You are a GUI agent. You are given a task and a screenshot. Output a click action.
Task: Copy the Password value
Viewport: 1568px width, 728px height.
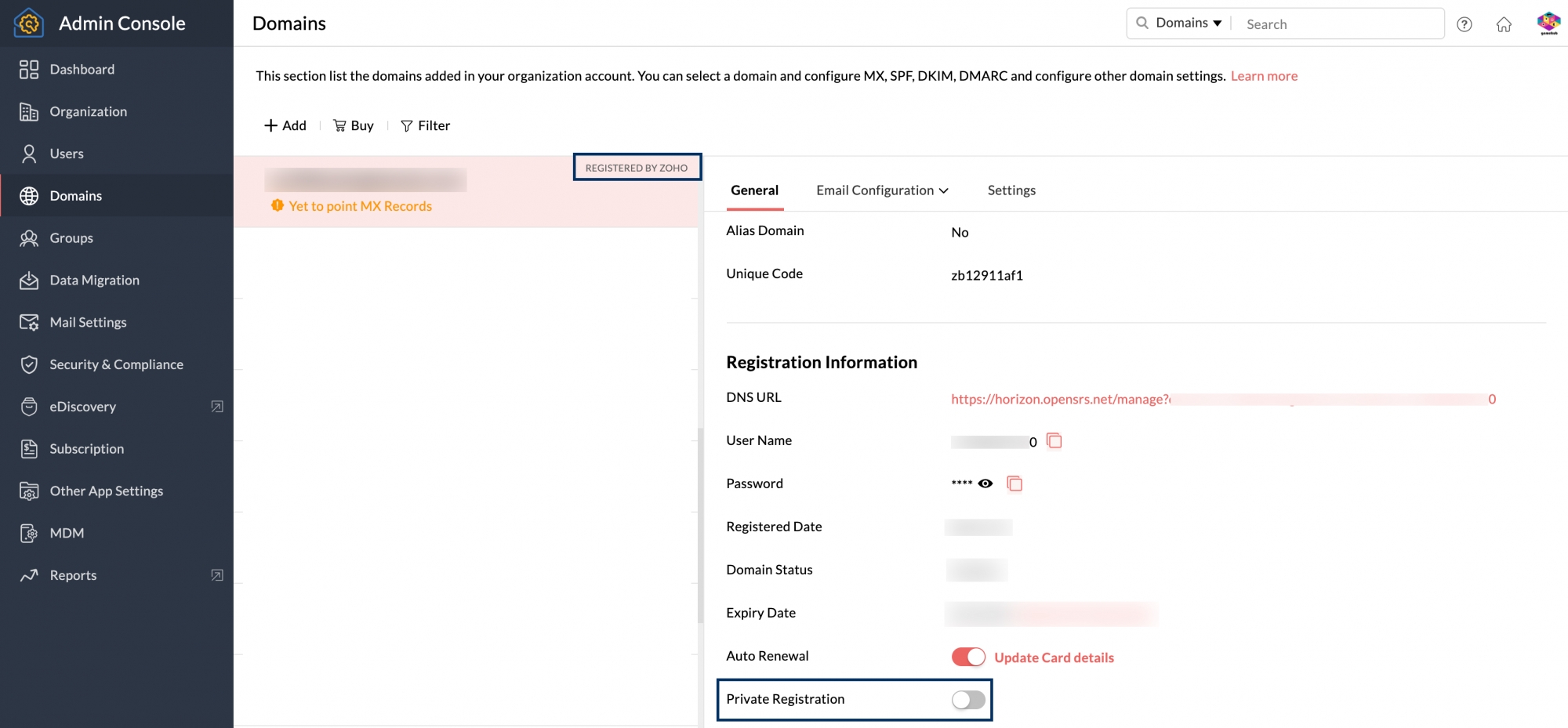pyautogui.click(x=1014, y=484)
